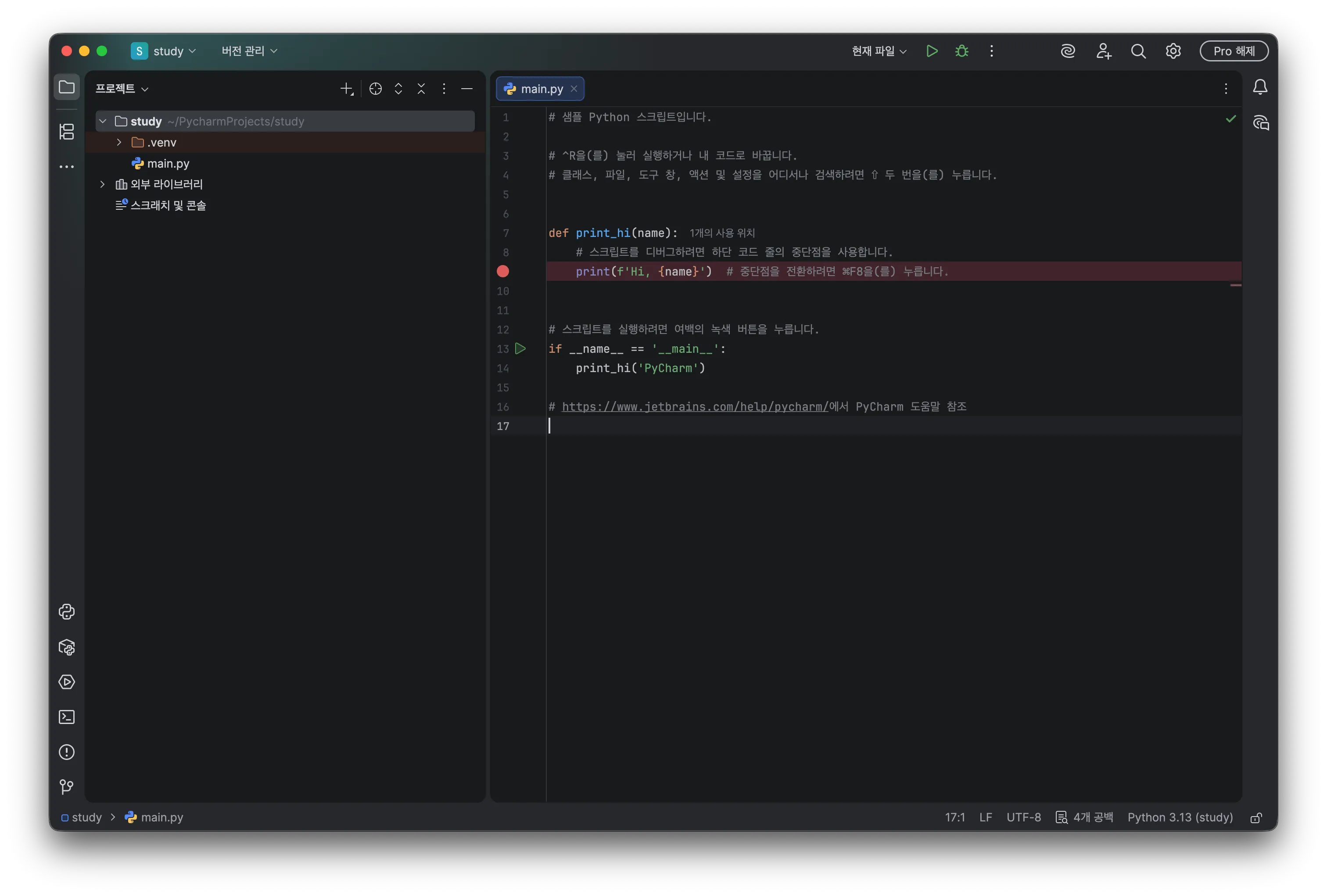Image resolution: width=1327 pixels, height=896 pixels.
Task: Open the Python Console tool window
Action: coord(67,612)
